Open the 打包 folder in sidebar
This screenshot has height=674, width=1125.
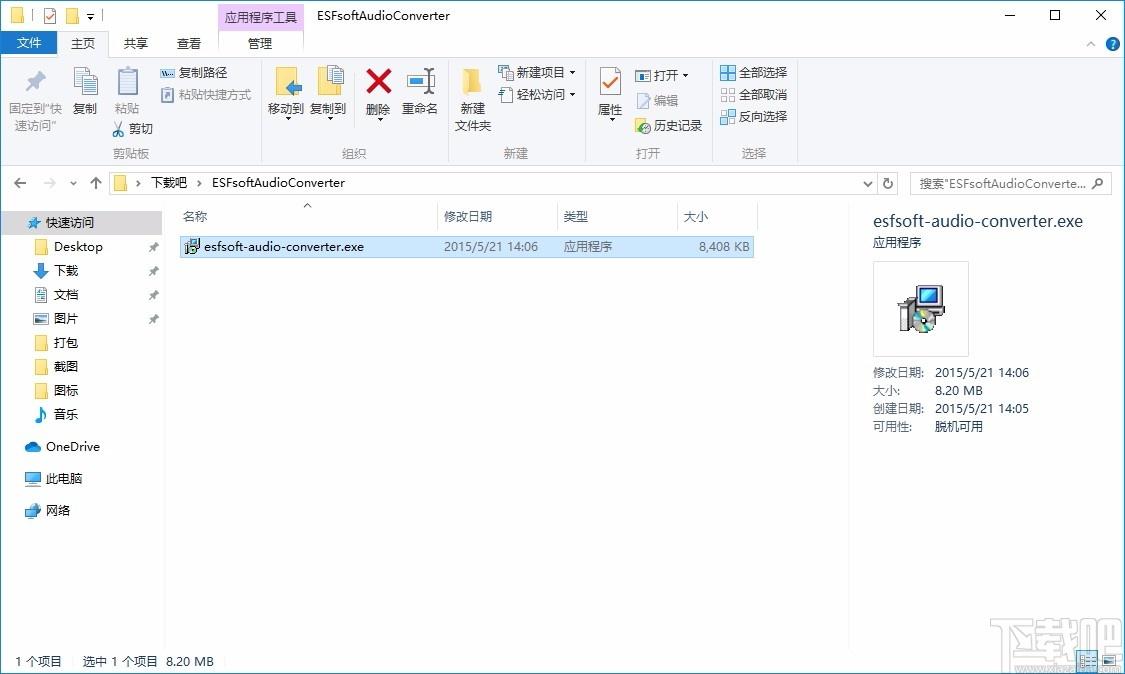[66, 342]
